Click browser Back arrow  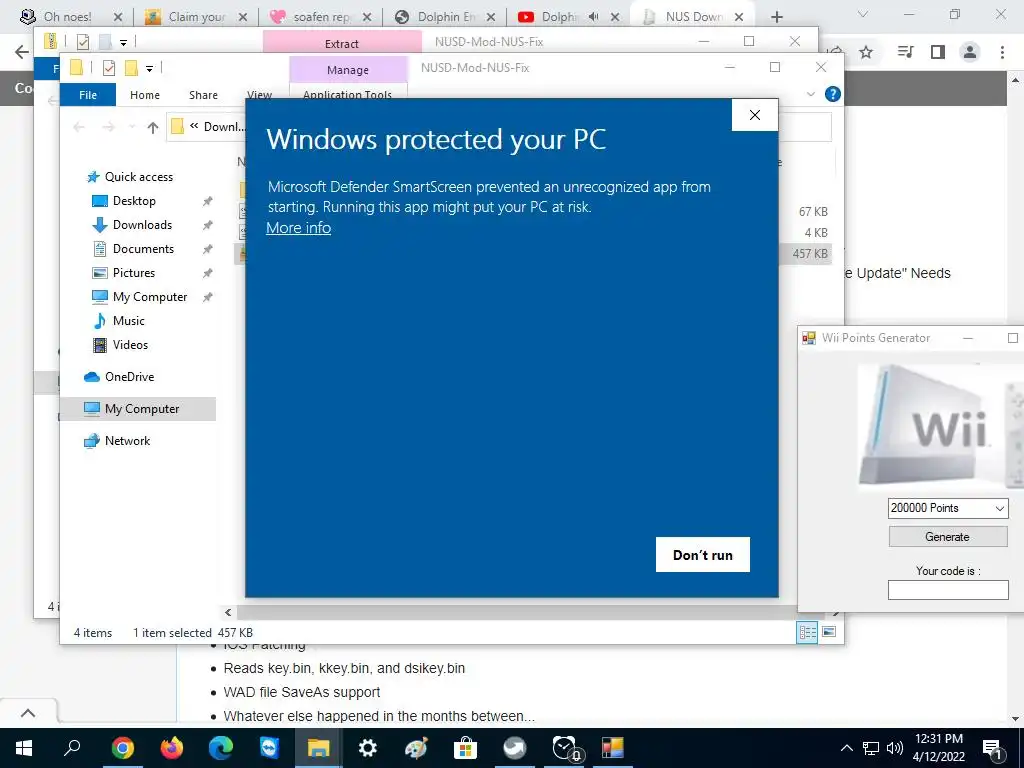tap(22, 52)
